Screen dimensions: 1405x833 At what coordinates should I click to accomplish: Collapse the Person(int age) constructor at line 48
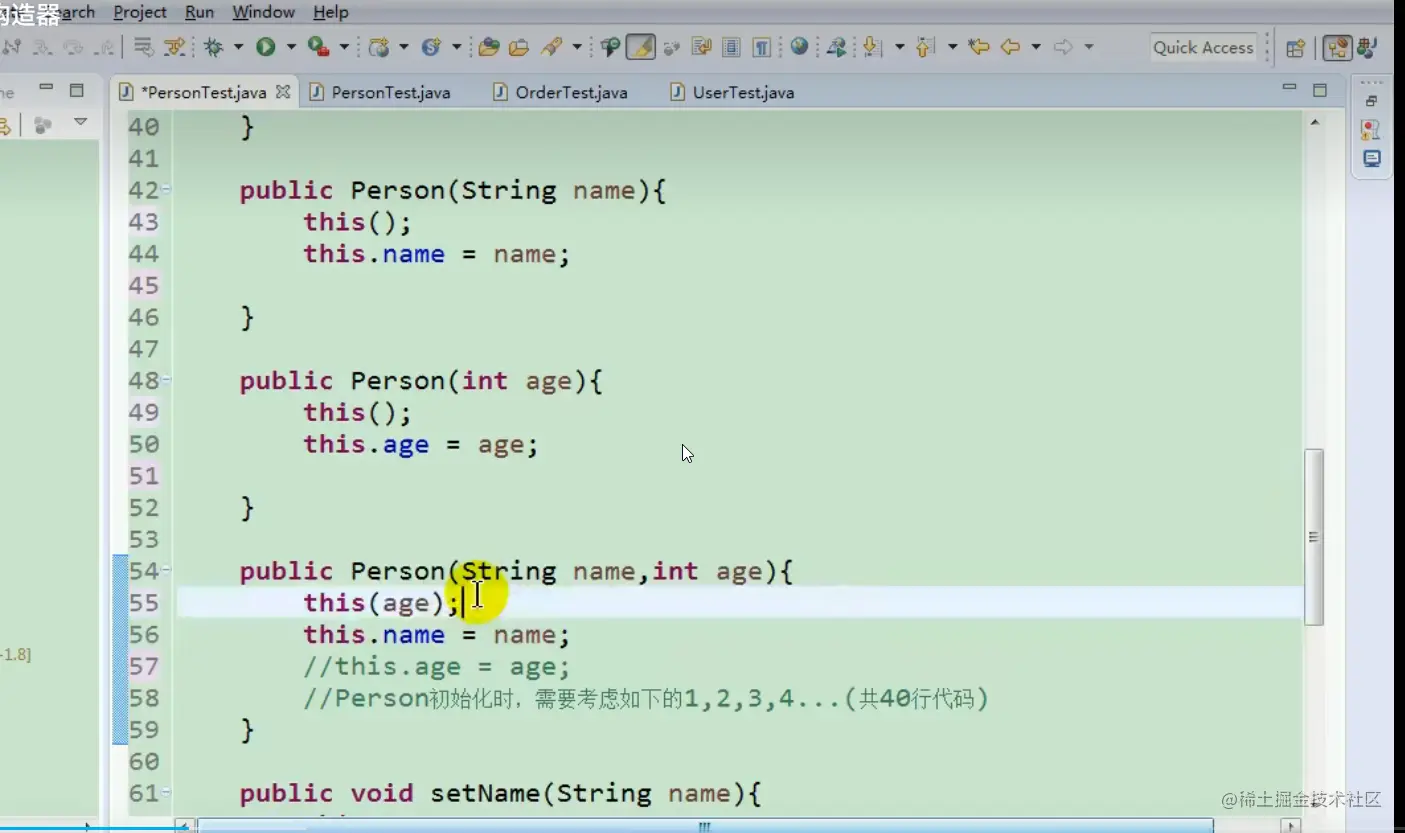pos(166,380)
